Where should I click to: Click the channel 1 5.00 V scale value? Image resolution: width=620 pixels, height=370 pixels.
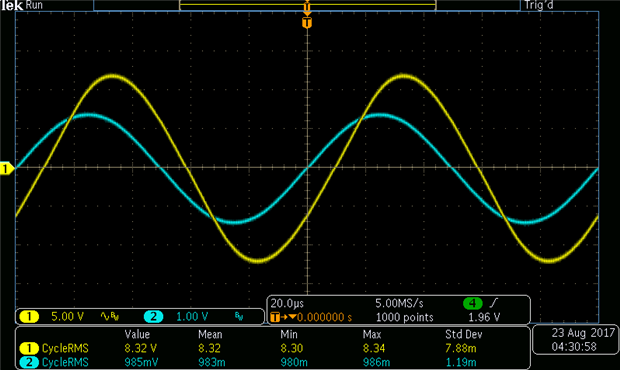(x=67, y=317)
